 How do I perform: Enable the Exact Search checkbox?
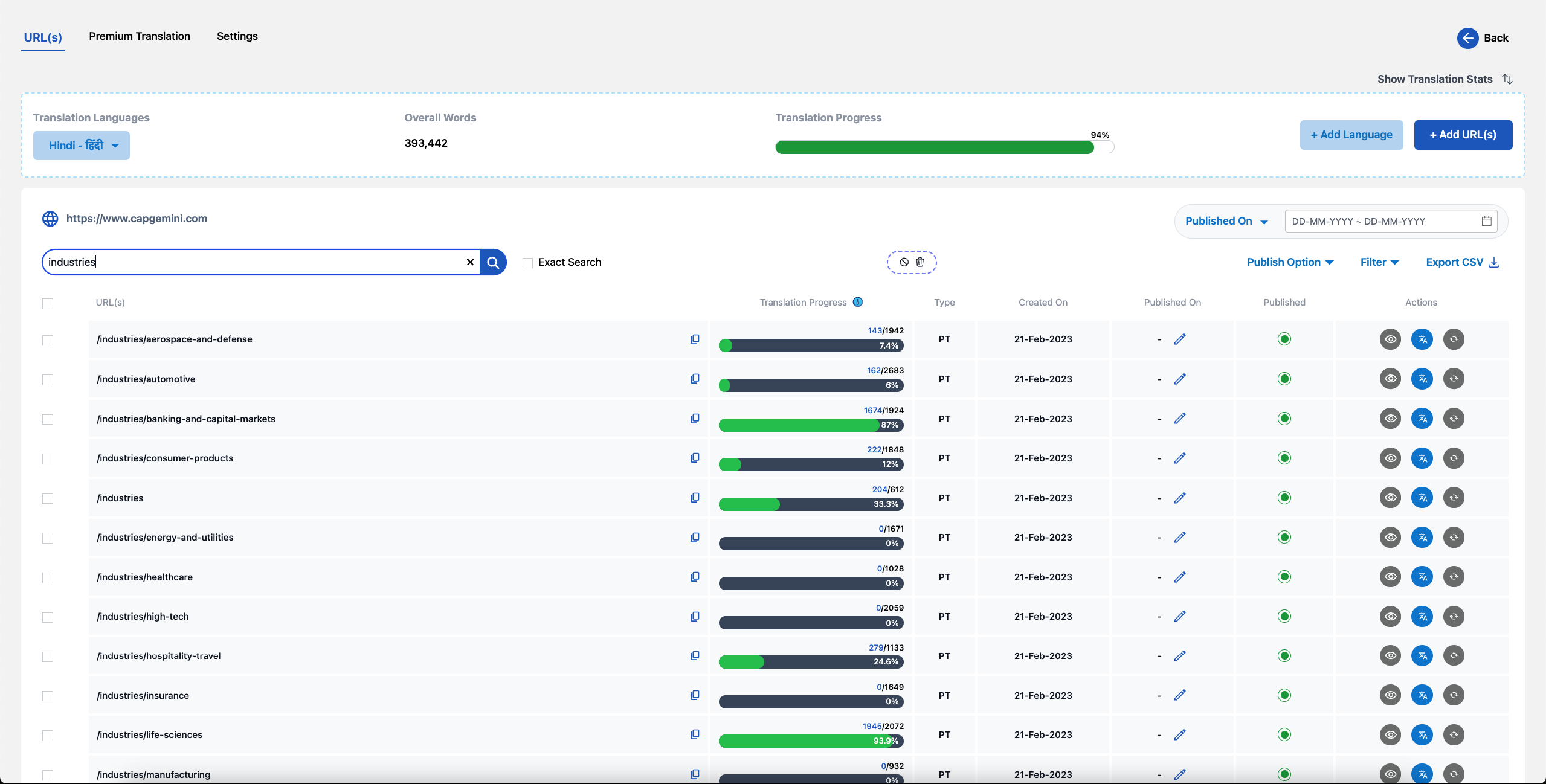click(527, 263)
